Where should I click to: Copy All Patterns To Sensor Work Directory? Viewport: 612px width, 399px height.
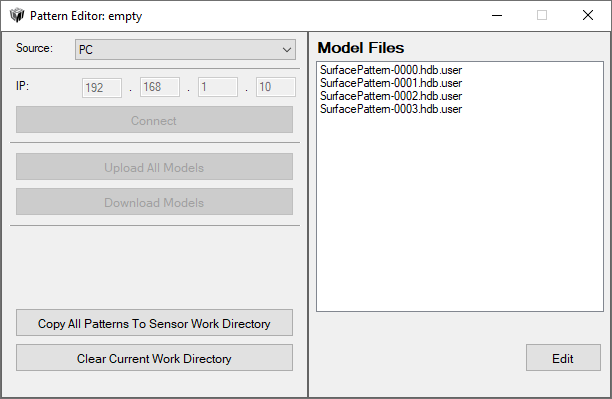pos(154,323)
